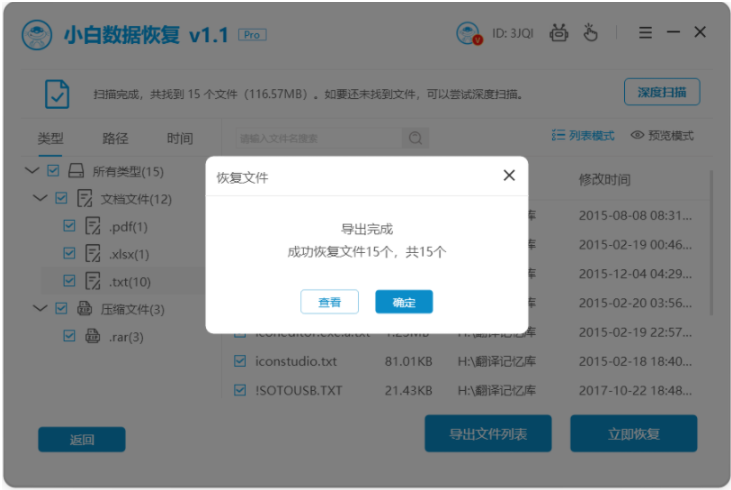Click the 2015-02-20 03:56 timestamp
The width and height of the screenshot is (731, 490).
[x=635, y=303]
